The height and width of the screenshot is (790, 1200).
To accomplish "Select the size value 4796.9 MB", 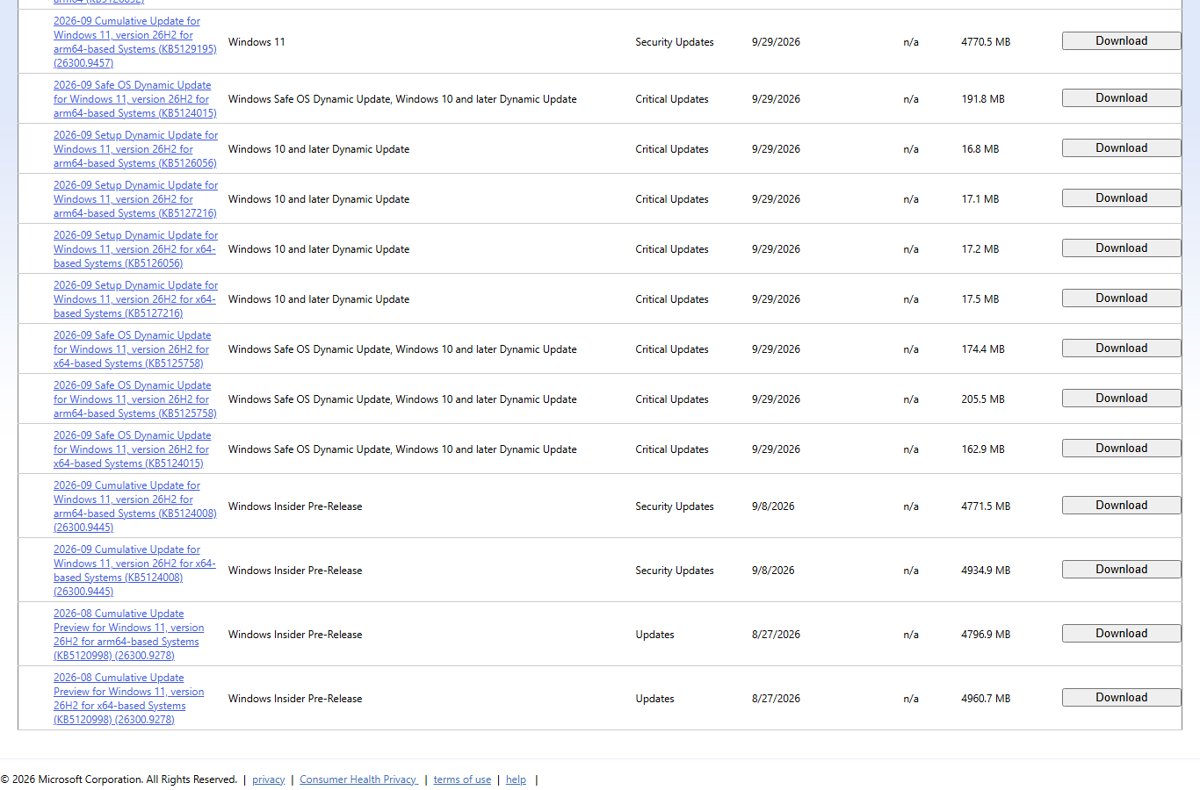I will click(985, 634).
